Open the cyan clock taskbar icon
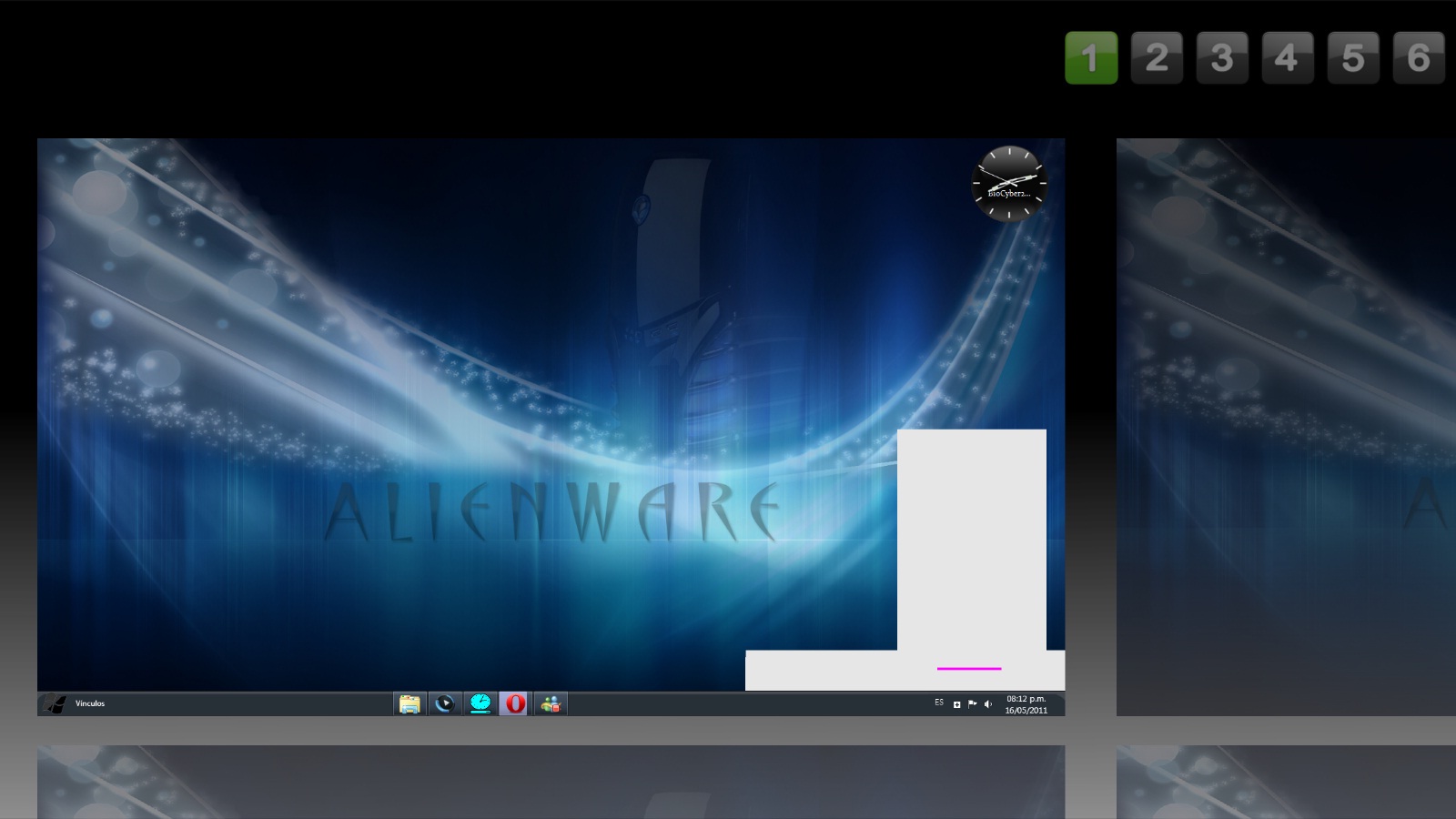1456x819 pixels. [x=480, y=703]
